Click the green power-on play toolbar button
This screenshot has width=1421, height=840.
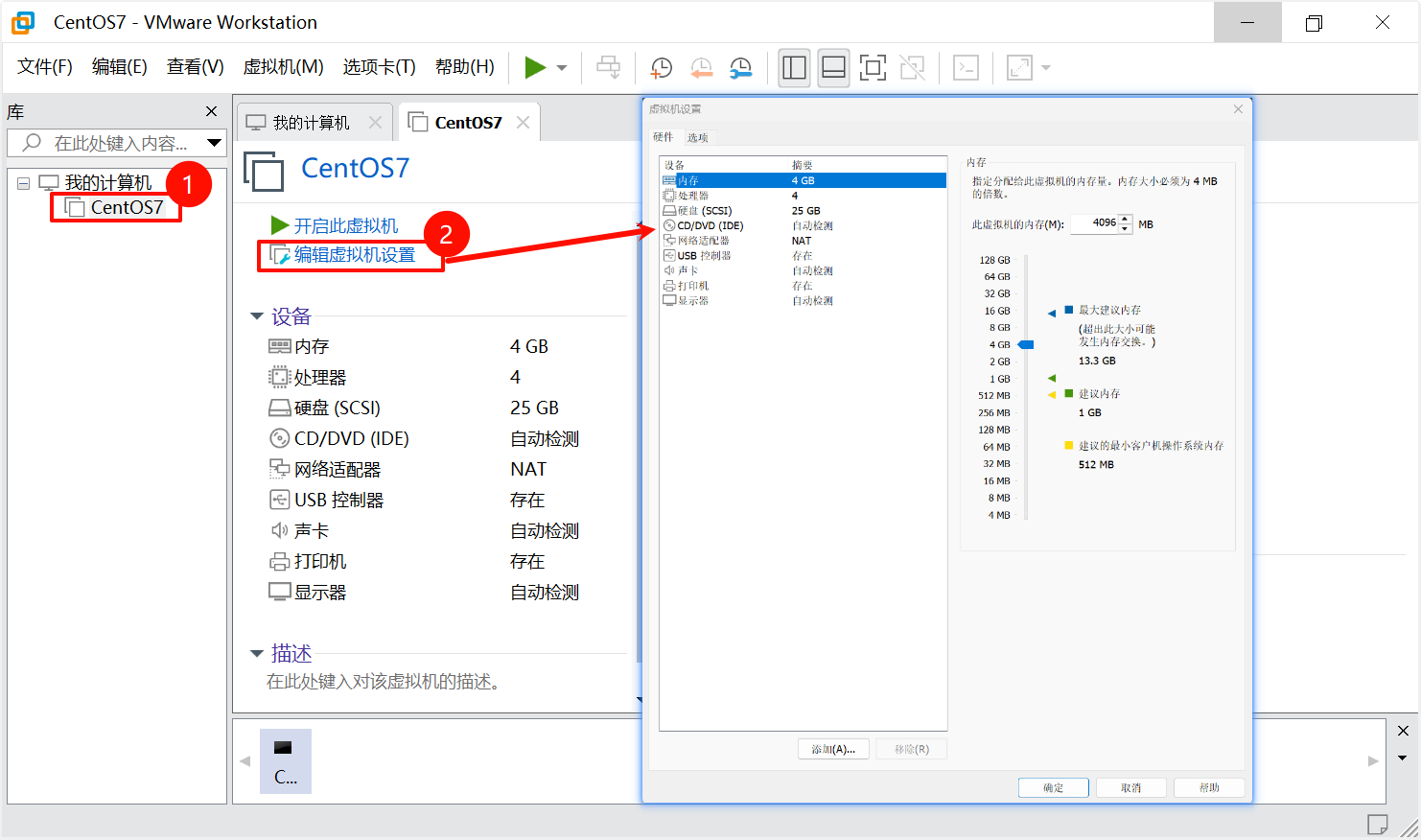pos(535,67)
